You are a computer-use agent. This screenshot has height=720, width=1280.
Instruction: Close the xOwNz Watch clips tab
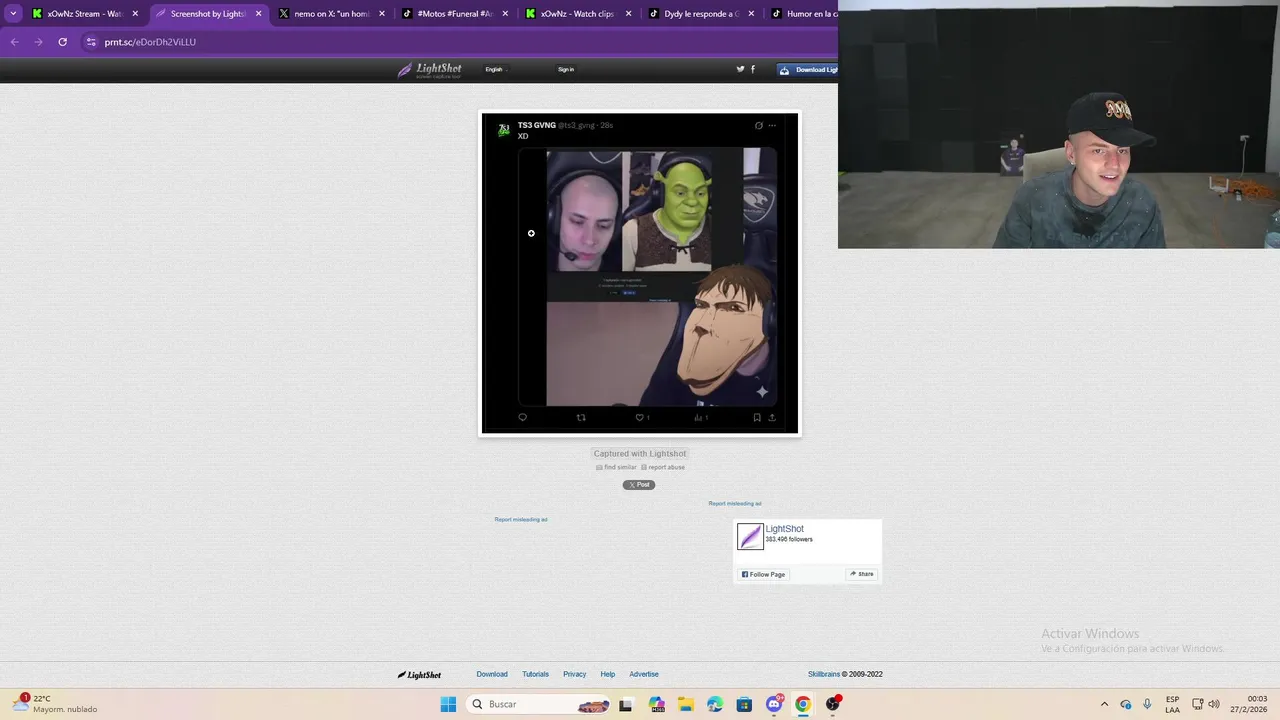(628, 14)
